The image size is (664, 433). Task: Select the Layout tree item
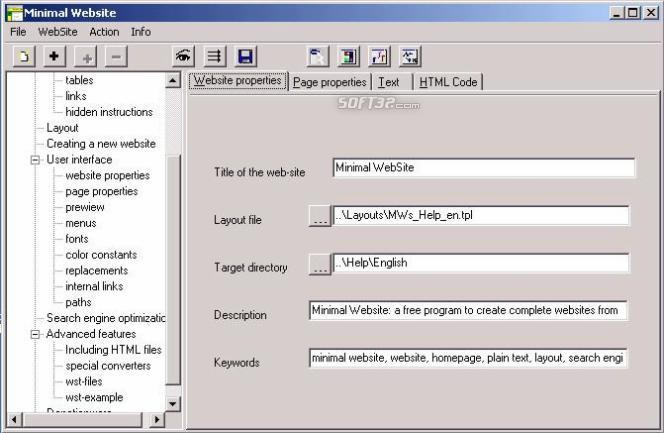click(x=62, y=128)
